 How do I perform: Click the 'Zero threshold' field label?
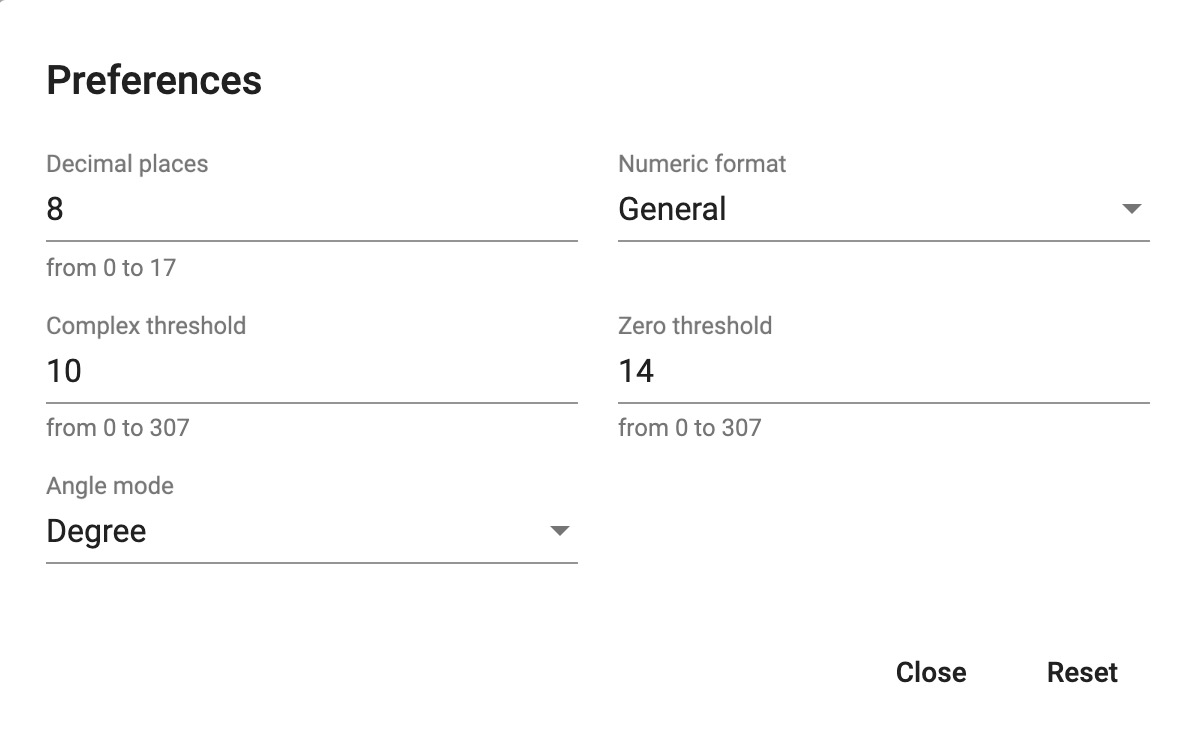[x=695, y=326]
